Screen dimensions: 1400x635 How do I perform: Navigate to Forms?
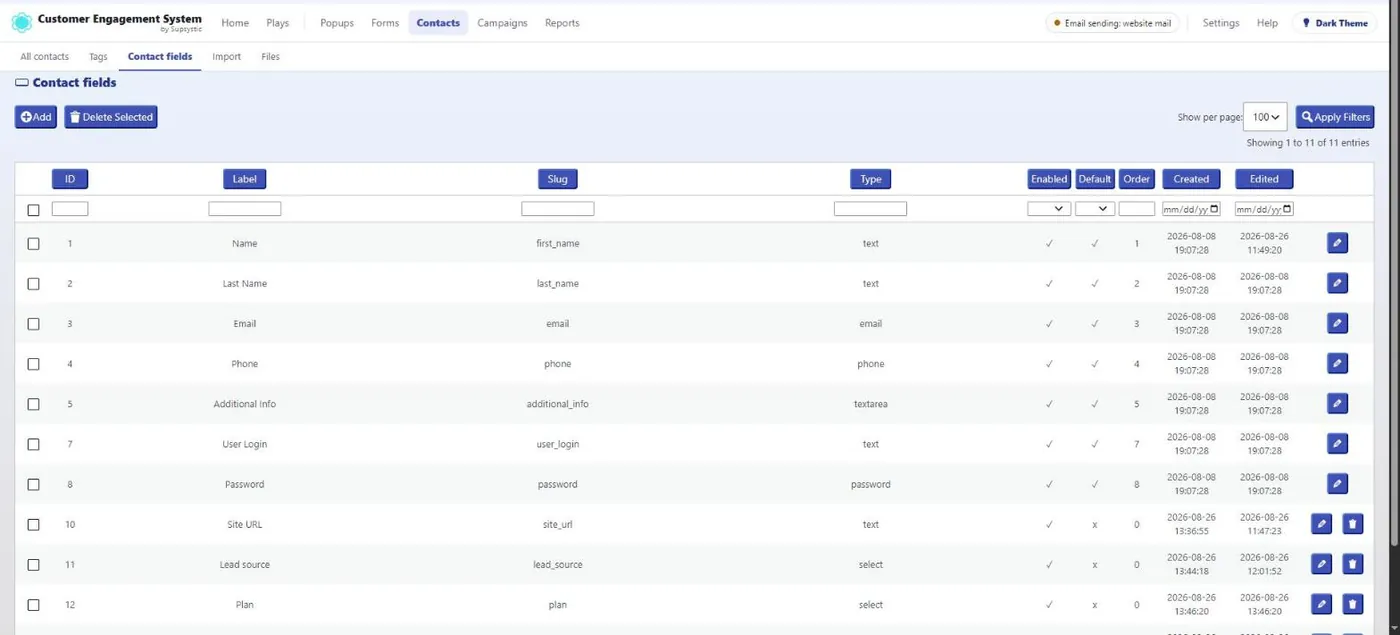pyautogui.click(x=385, y=23)
